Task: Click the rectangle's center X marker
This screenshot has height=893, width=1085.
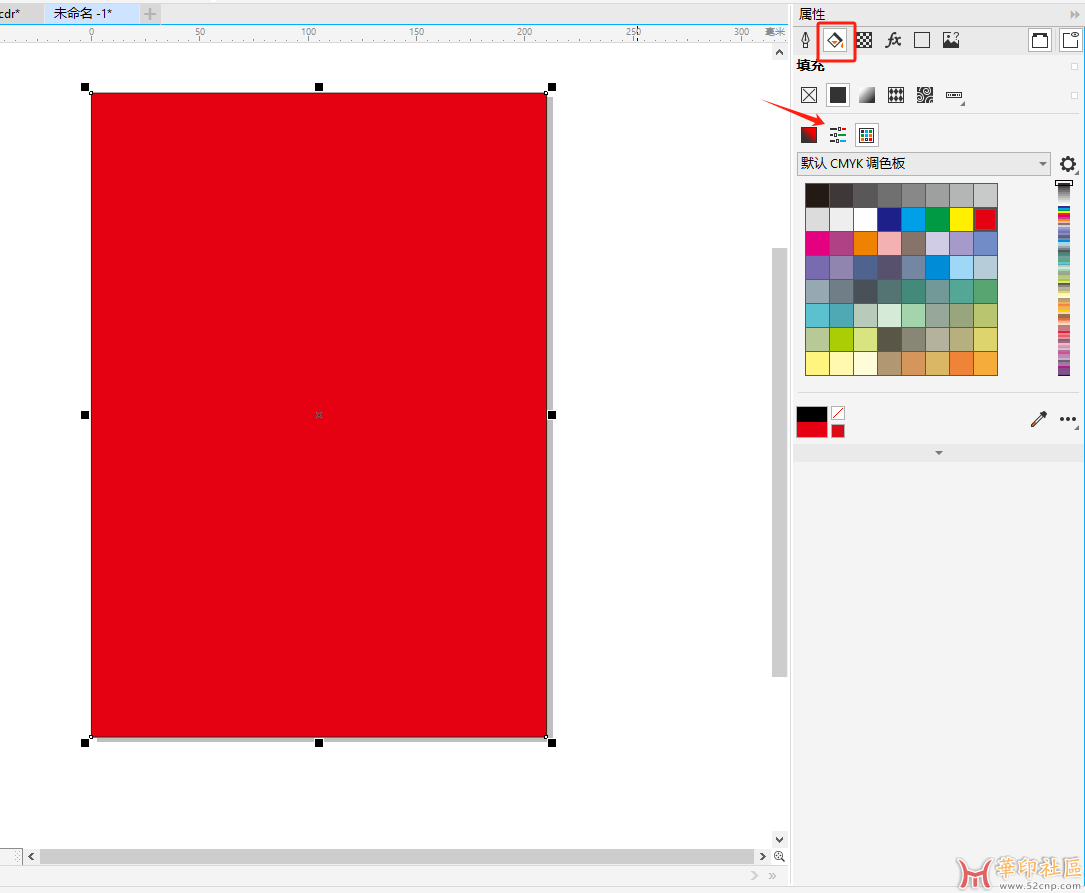Action: tap(319, 415)
